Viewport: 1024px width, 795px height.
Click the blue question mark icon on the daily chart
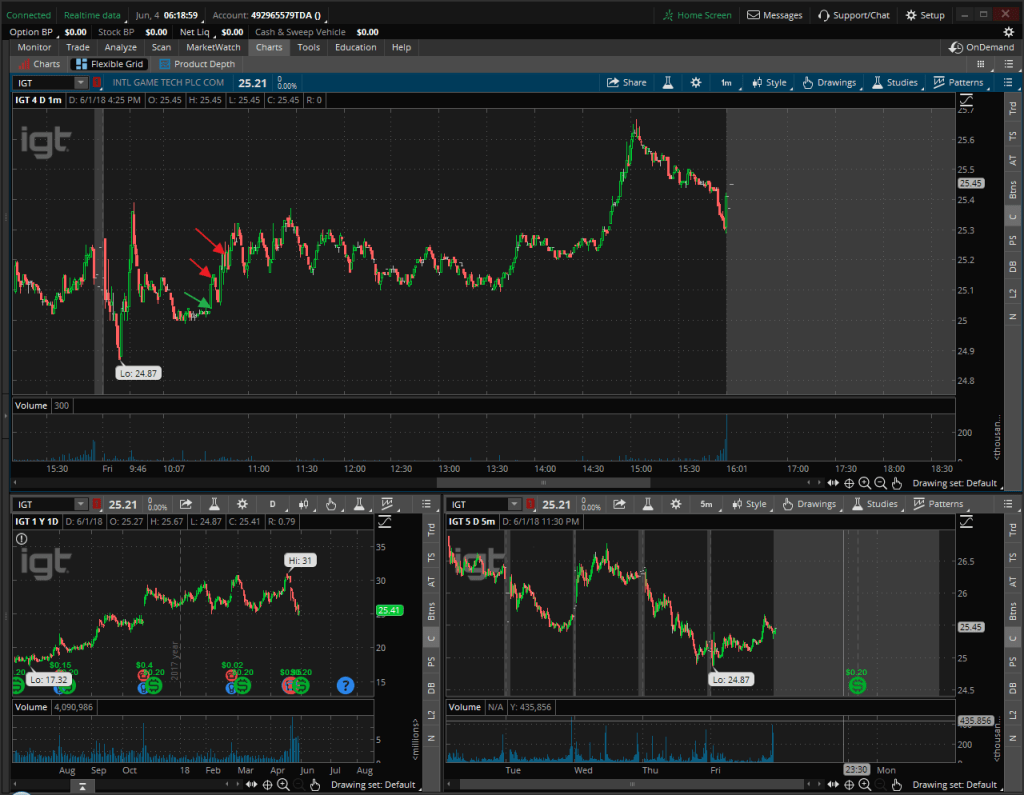coord(345,685)
